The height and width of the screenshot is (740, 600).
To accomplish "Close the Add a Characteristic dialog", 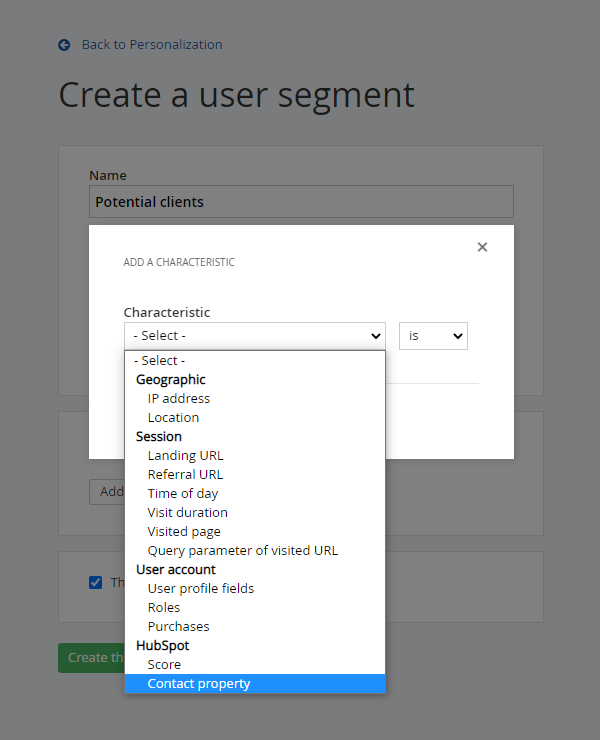I will coord(482,247).
